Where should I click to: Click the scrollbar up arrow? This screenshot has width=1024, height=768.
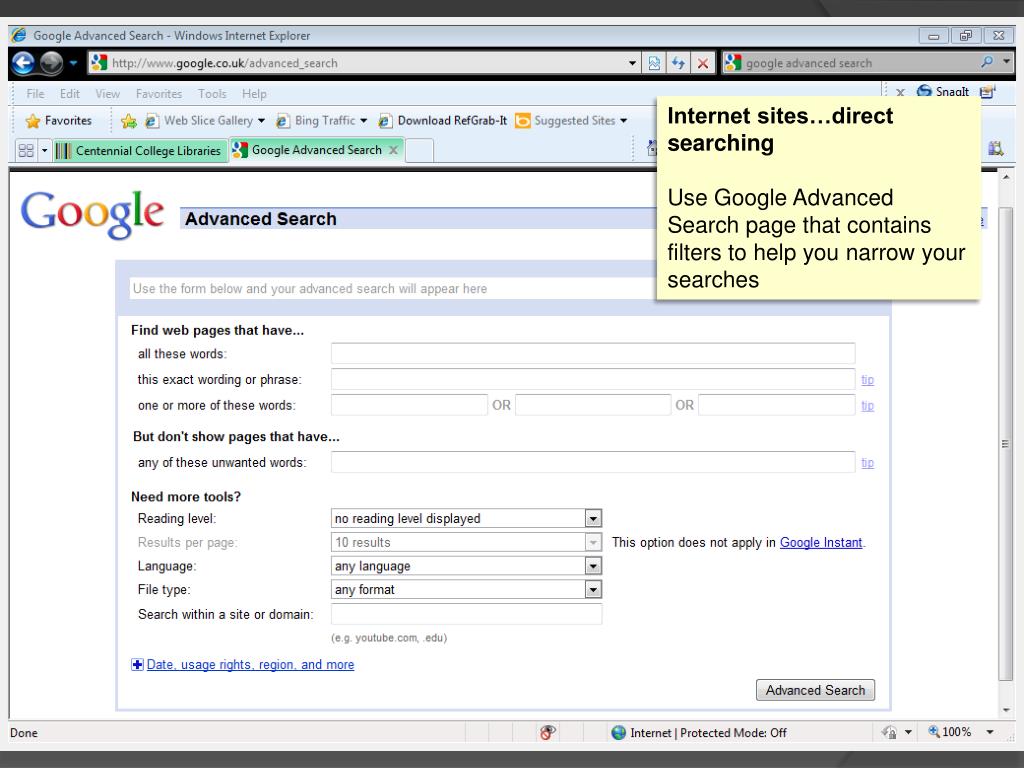coord(1006,176)
